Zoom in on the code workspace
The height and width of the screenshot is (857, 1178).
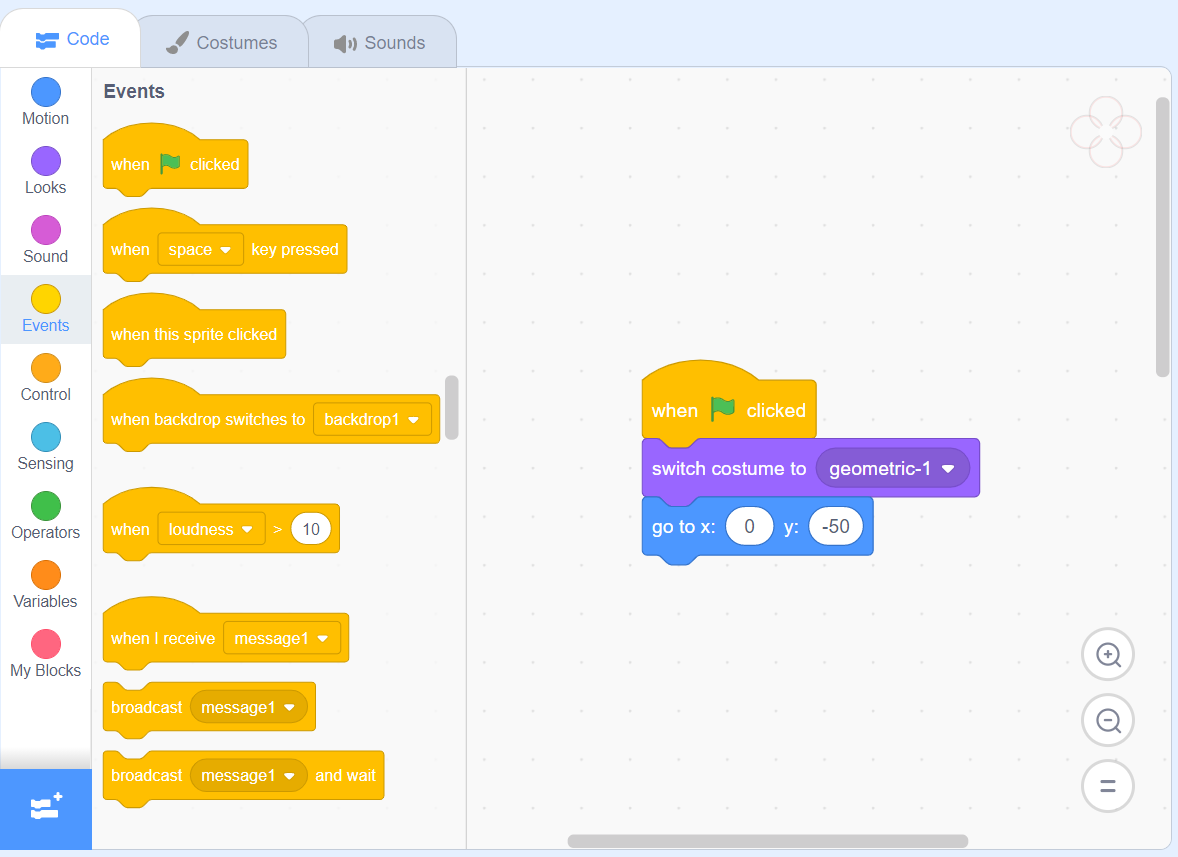pos(1107,654)
